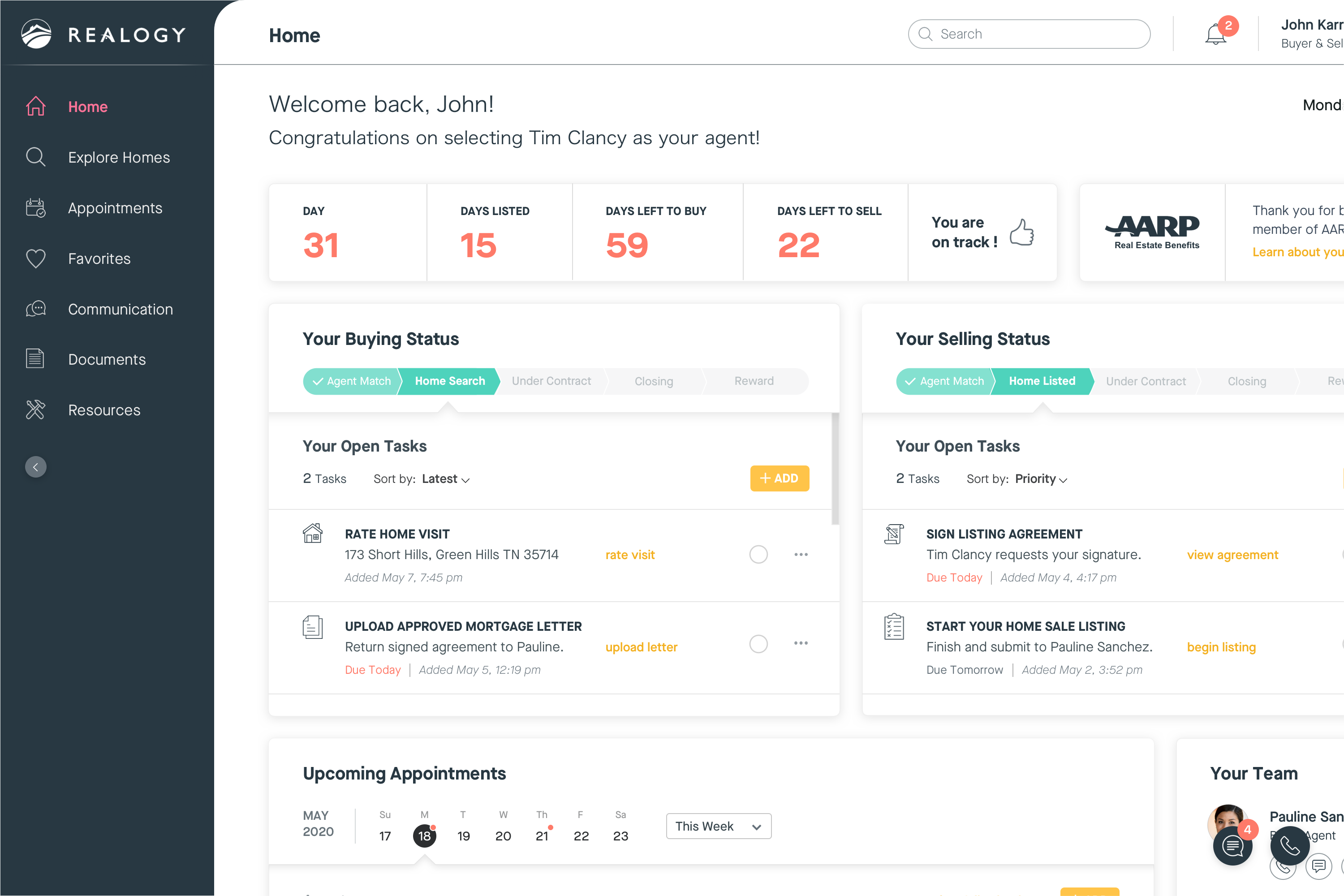Open Documents from the sidebar

107,359
